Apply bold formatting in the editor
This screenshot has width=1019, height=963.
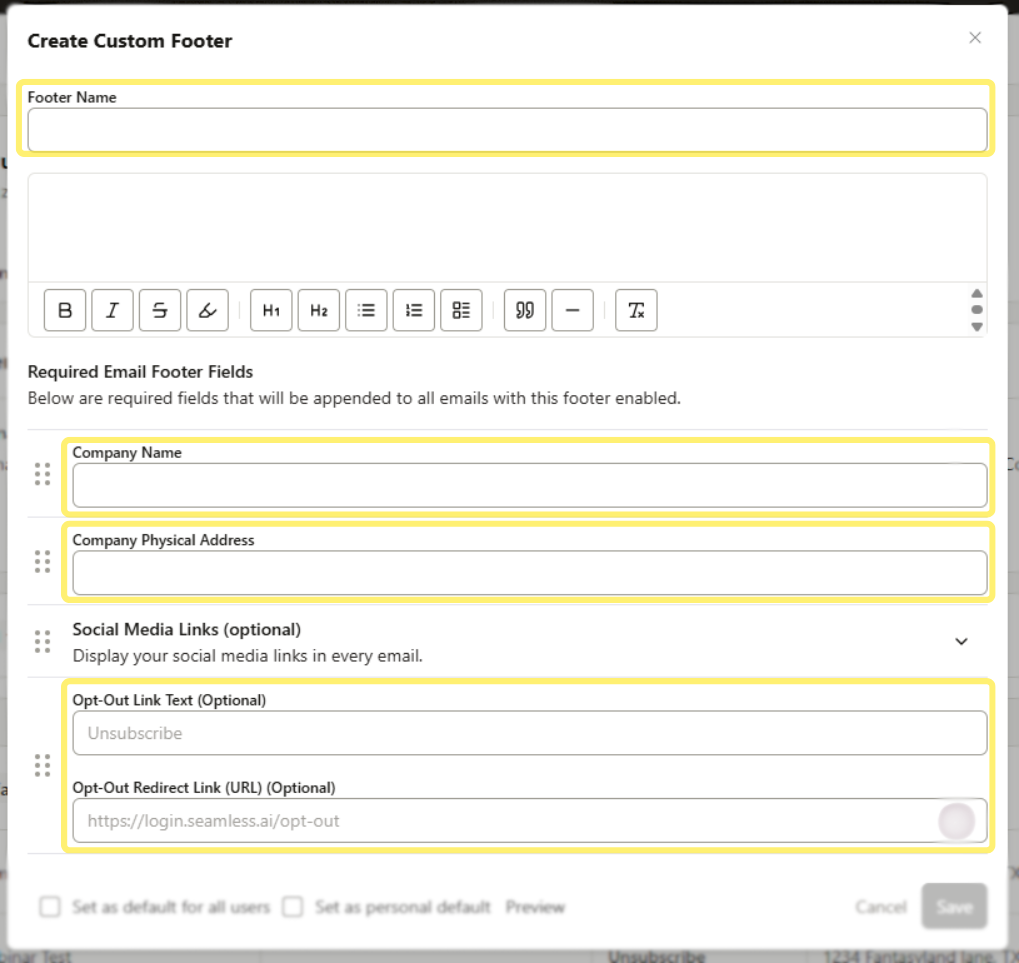pos(64,310)
